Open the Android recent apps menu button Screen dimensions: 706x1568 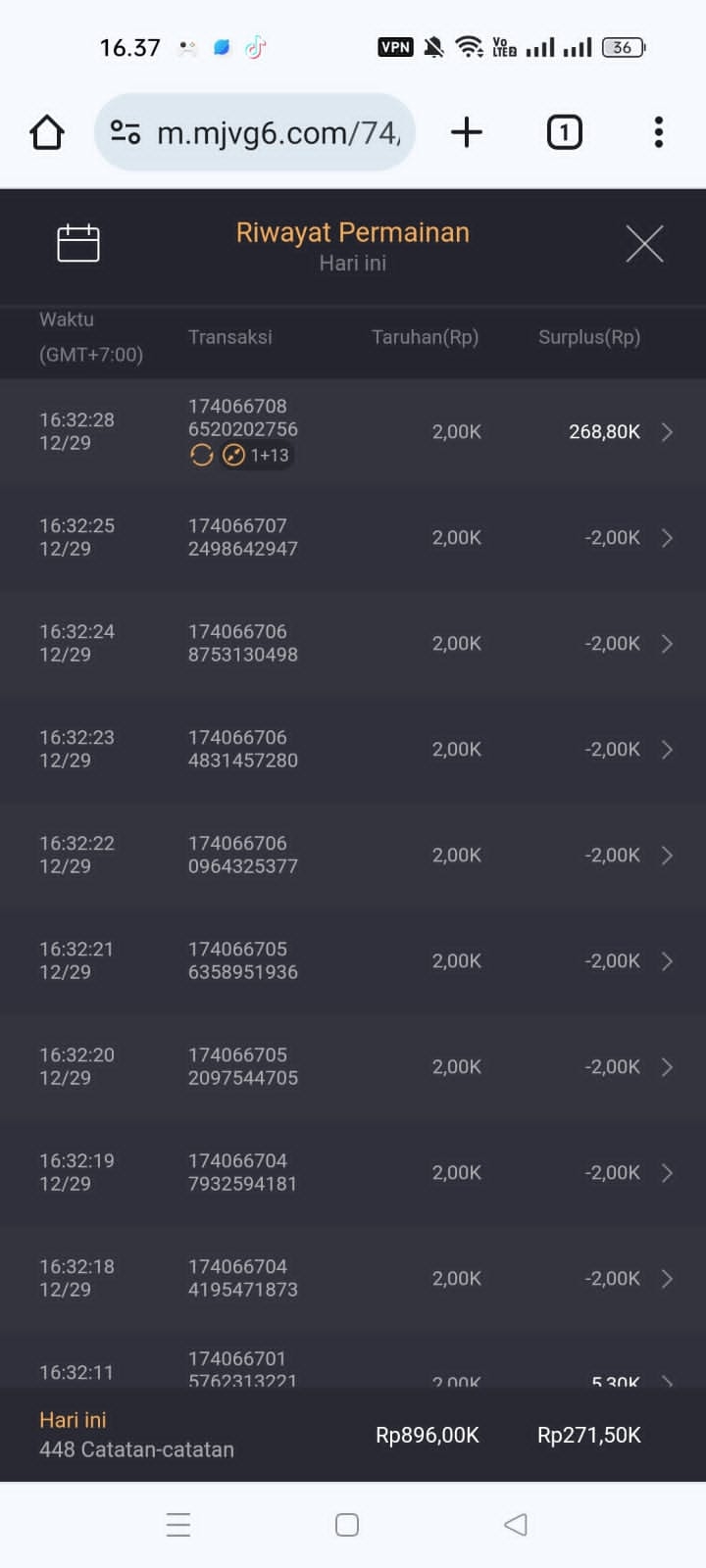178,1524
